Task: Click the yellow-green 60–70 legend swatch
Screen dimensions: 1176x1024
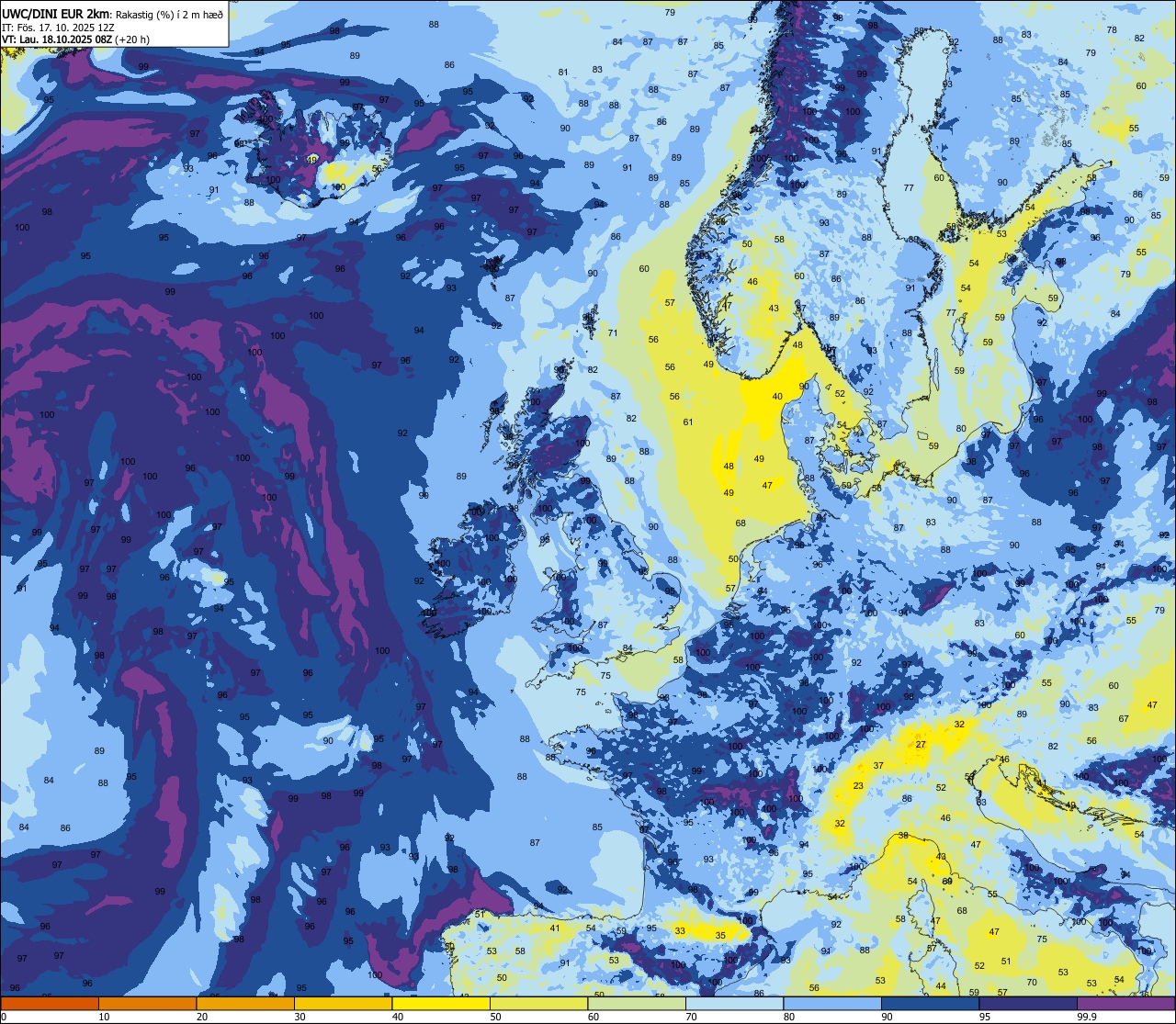Action: click(x=637, y=1003)
